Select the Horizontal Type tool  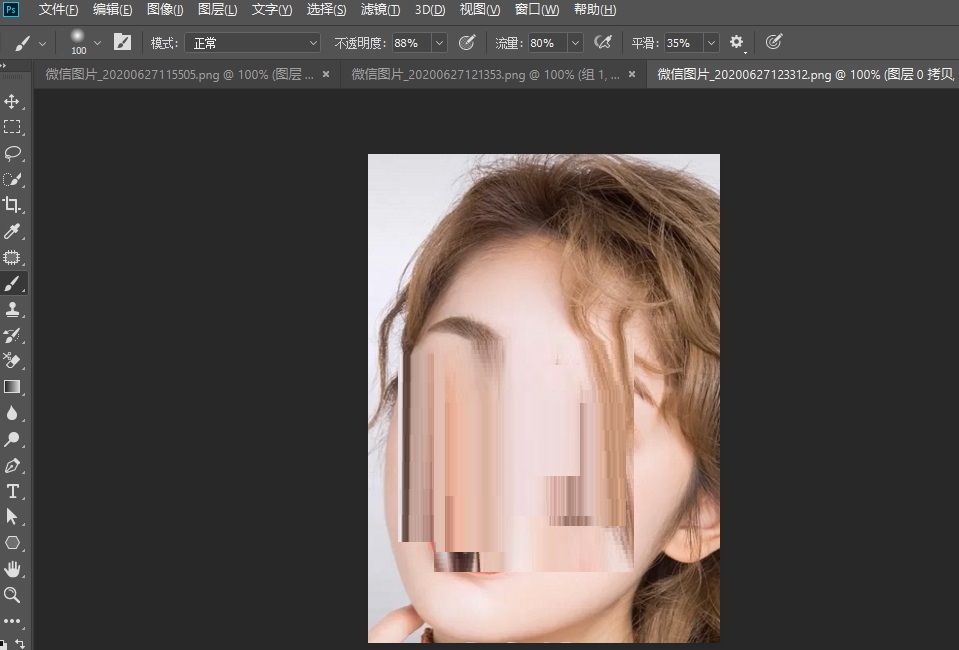point(13,491)
